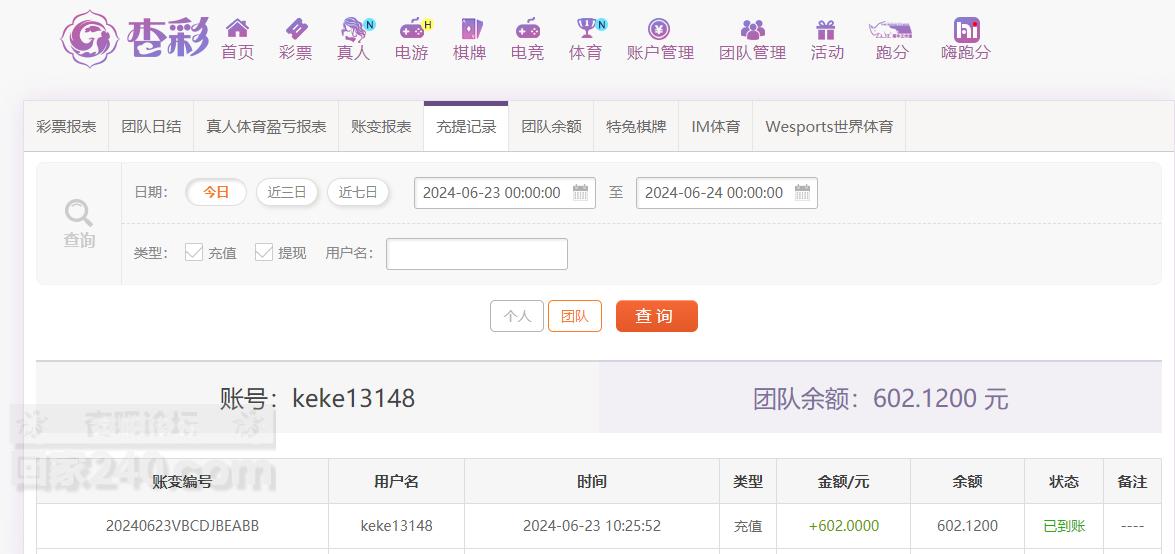This screenshot has width=1175, height=554.
Task: Select the 今日 date filter
Action: coord(216,192)
